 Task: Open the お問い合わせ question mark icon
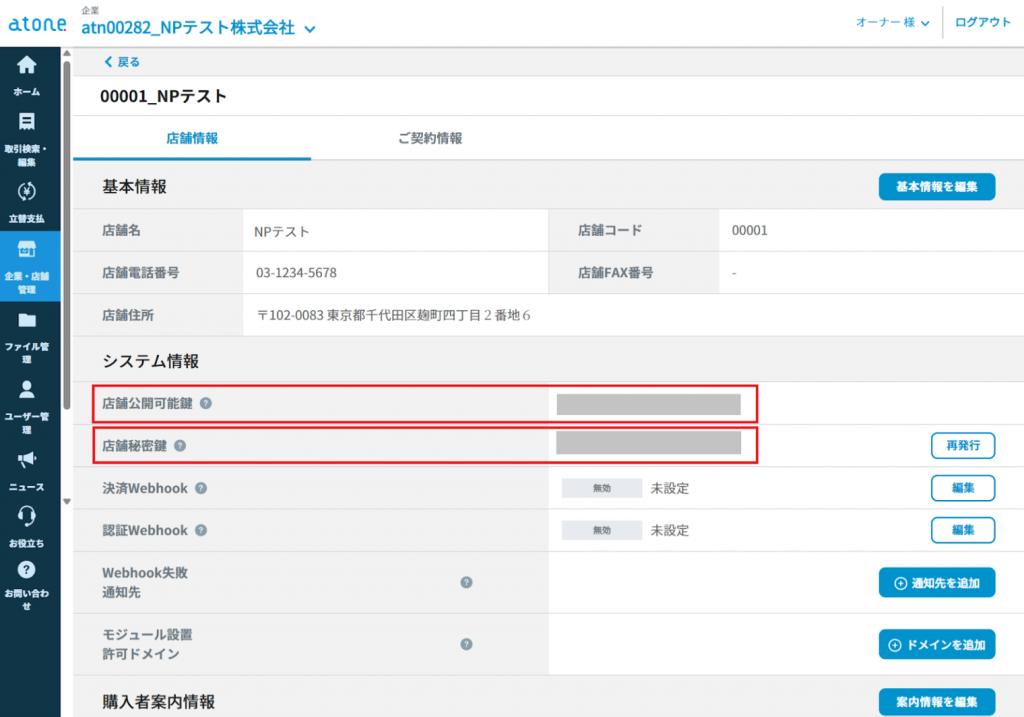[27, 570]
